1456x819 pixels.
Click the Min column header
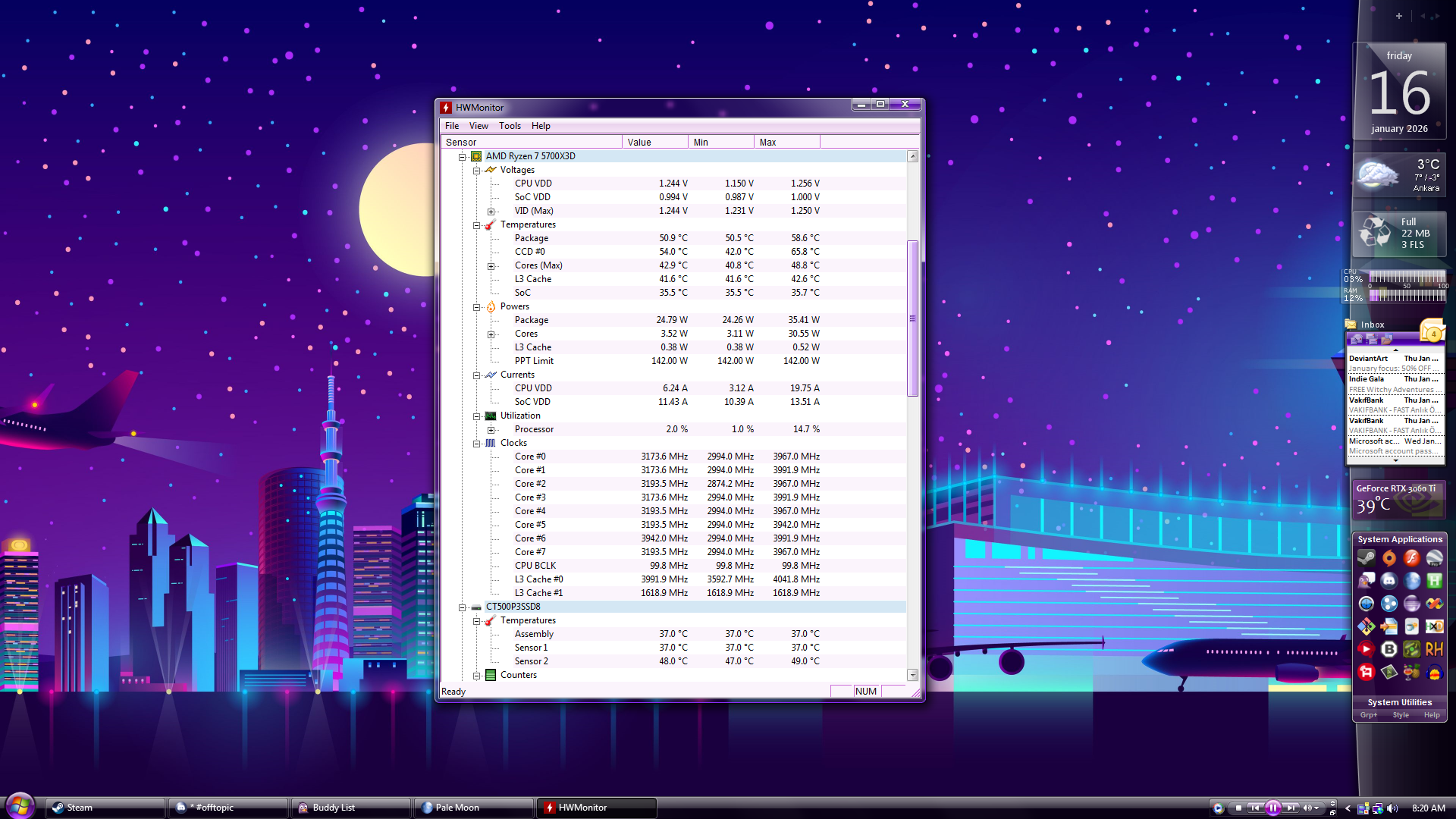tap(721, 142)
